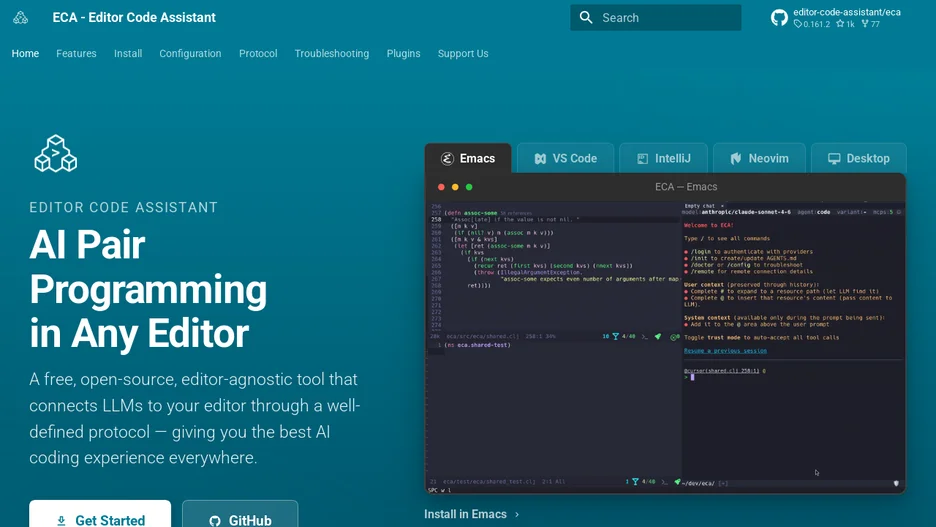Select the Emacs editor tab
Viewport: 936px width, 527px height.
click(468, 158)
